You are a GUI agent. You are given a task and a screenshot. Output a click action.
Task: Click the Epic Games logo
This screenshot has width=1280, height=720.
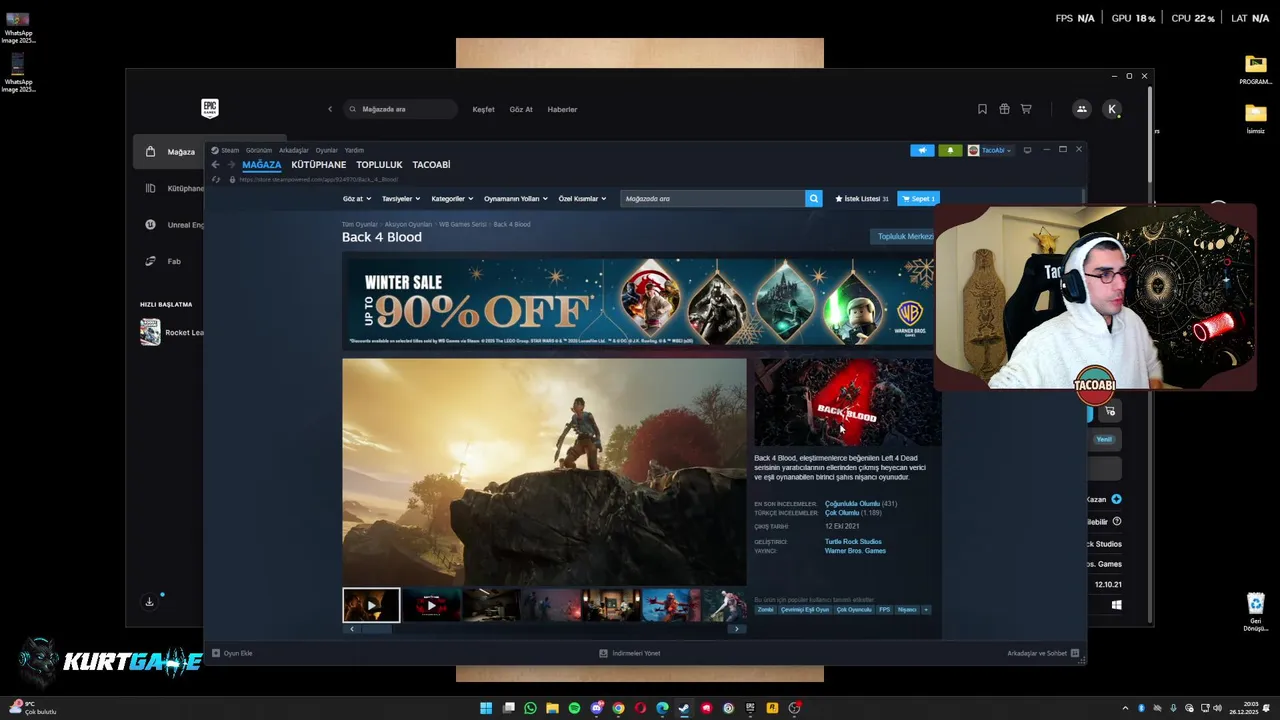coord(209,108)
